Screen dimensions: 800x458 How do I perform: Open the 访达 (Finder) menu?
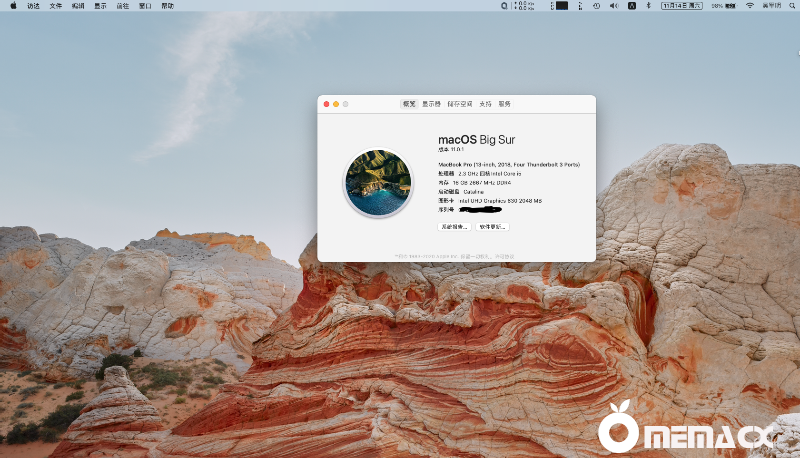pyautogui.click(x=34, y=6)
